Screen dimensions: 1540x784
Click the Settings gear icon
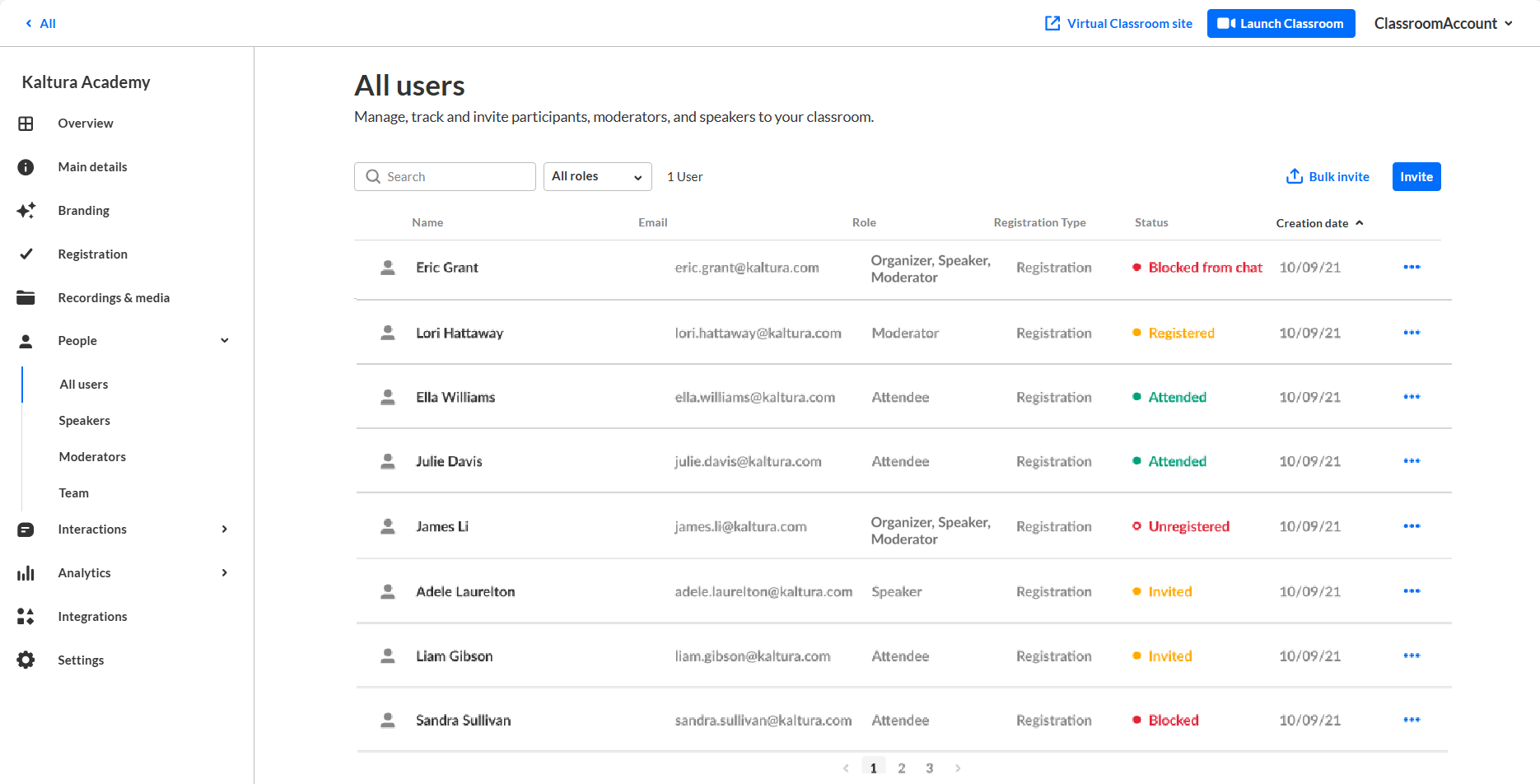pos(26,660)
